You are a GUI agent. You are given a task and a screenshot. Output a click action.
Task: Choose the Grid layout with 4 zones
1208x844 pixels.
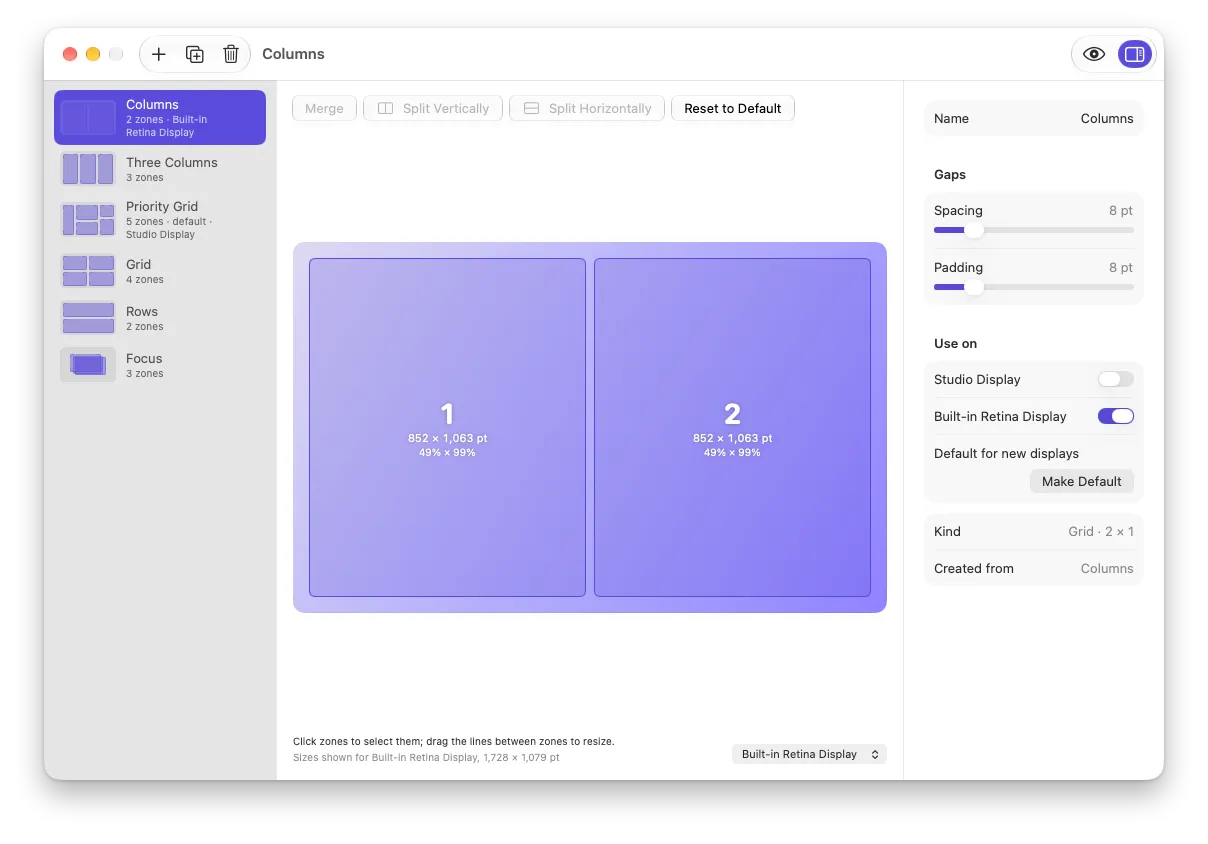tap(160, 271)
